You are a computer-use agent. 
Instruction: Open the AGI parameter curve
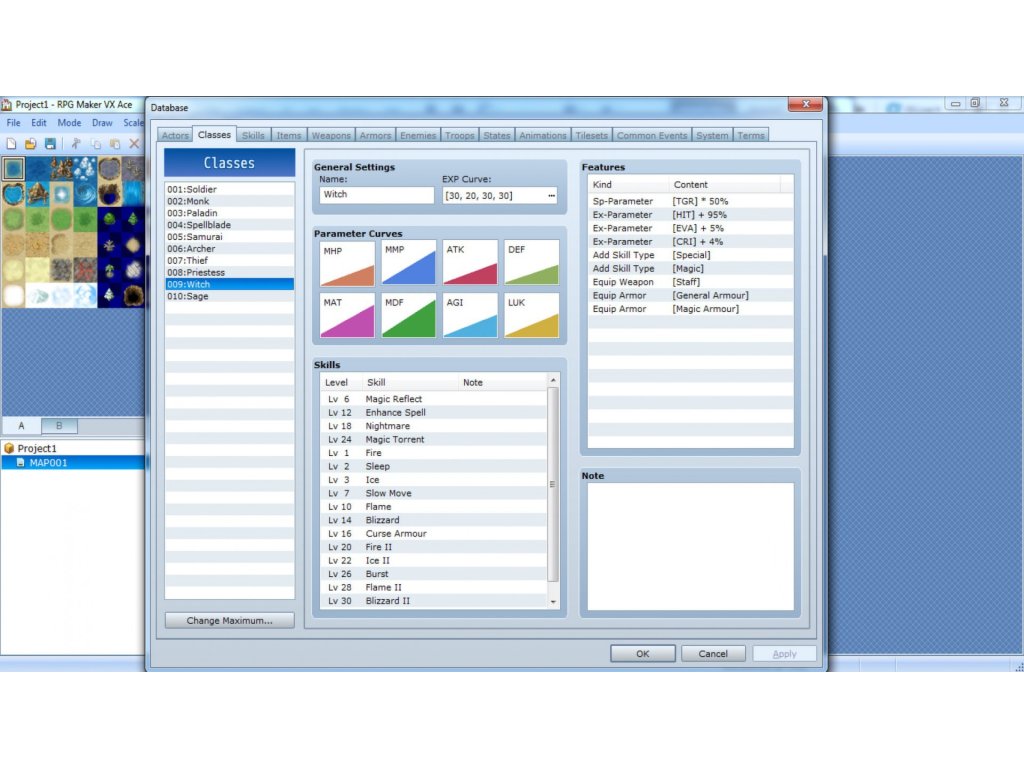[470, 316]
